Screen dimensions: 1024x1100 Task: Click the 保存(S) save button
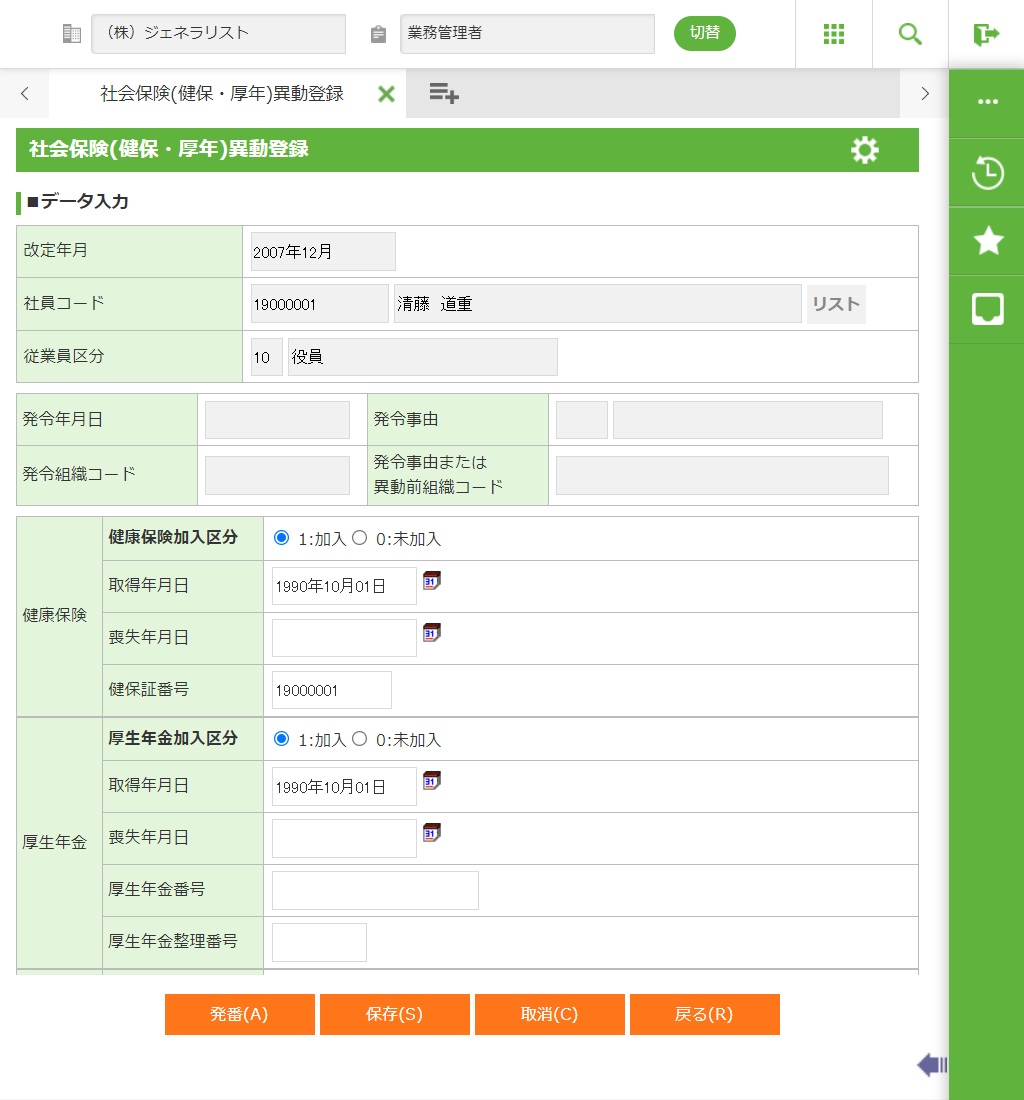click(x=395, y=1014)
